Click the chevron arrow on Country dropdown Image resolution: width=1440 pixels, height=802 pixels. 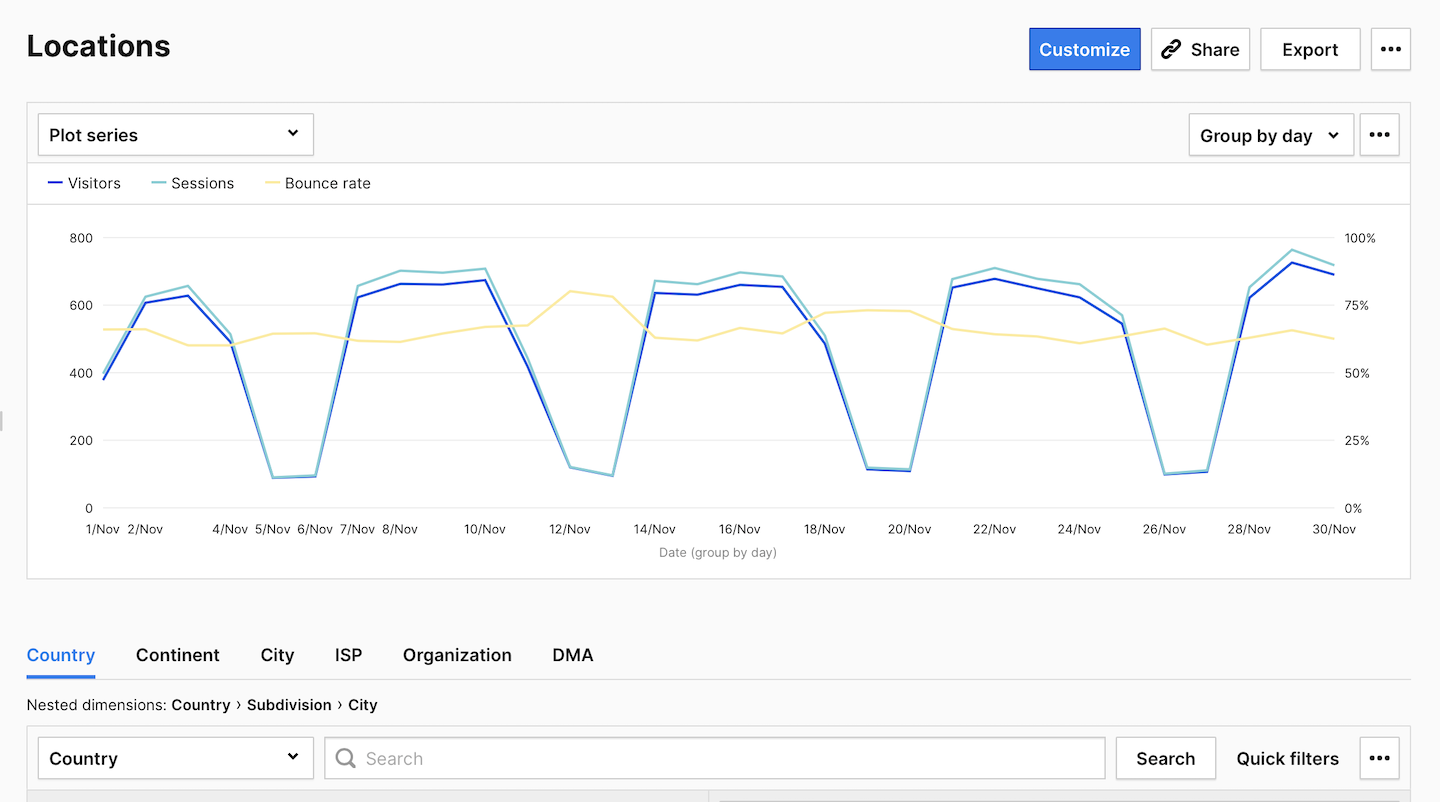(x=293, y=757)
